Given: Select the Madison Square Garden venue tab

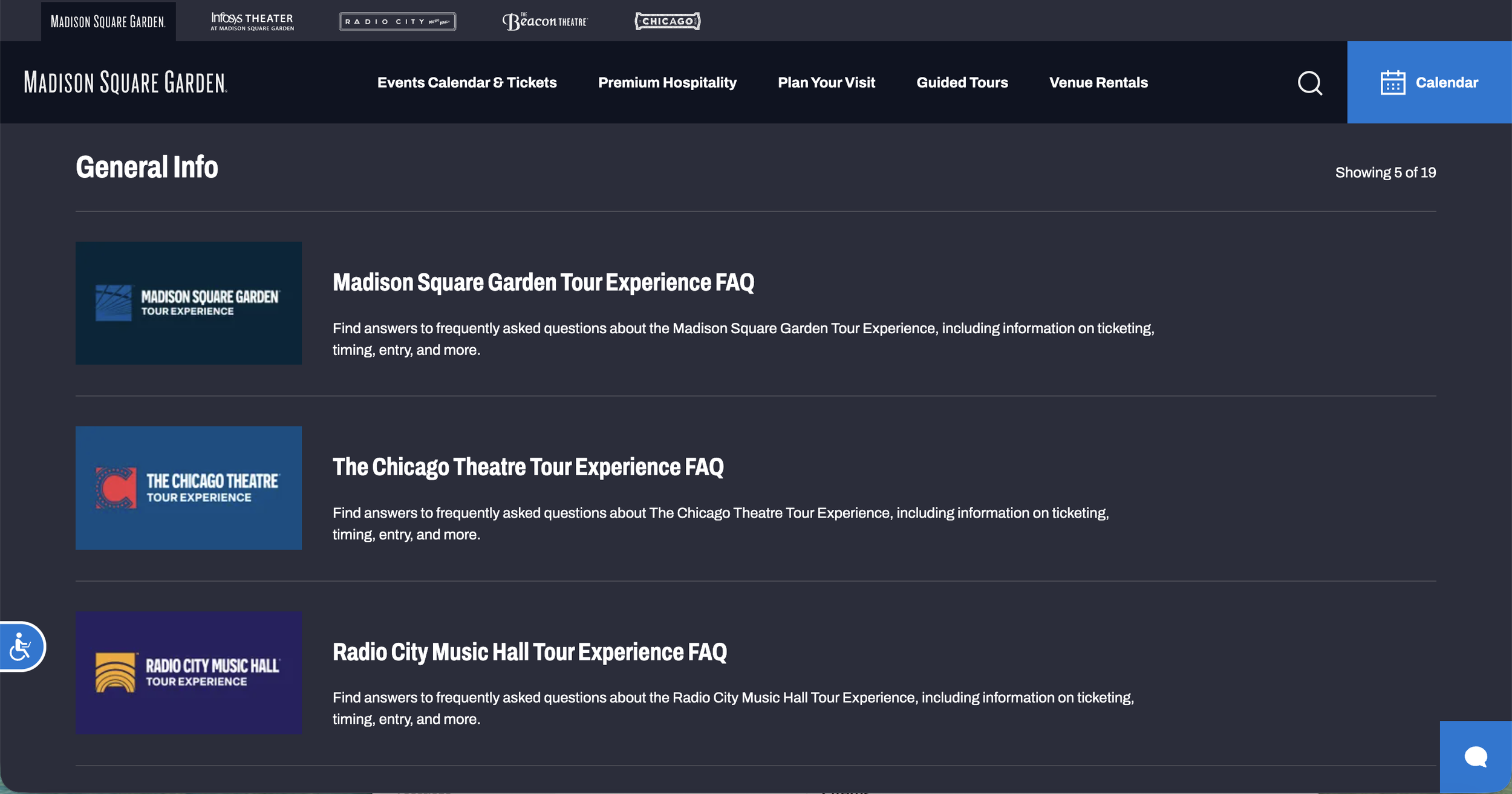Looking at the screenshot, I should tap(108, 22).
